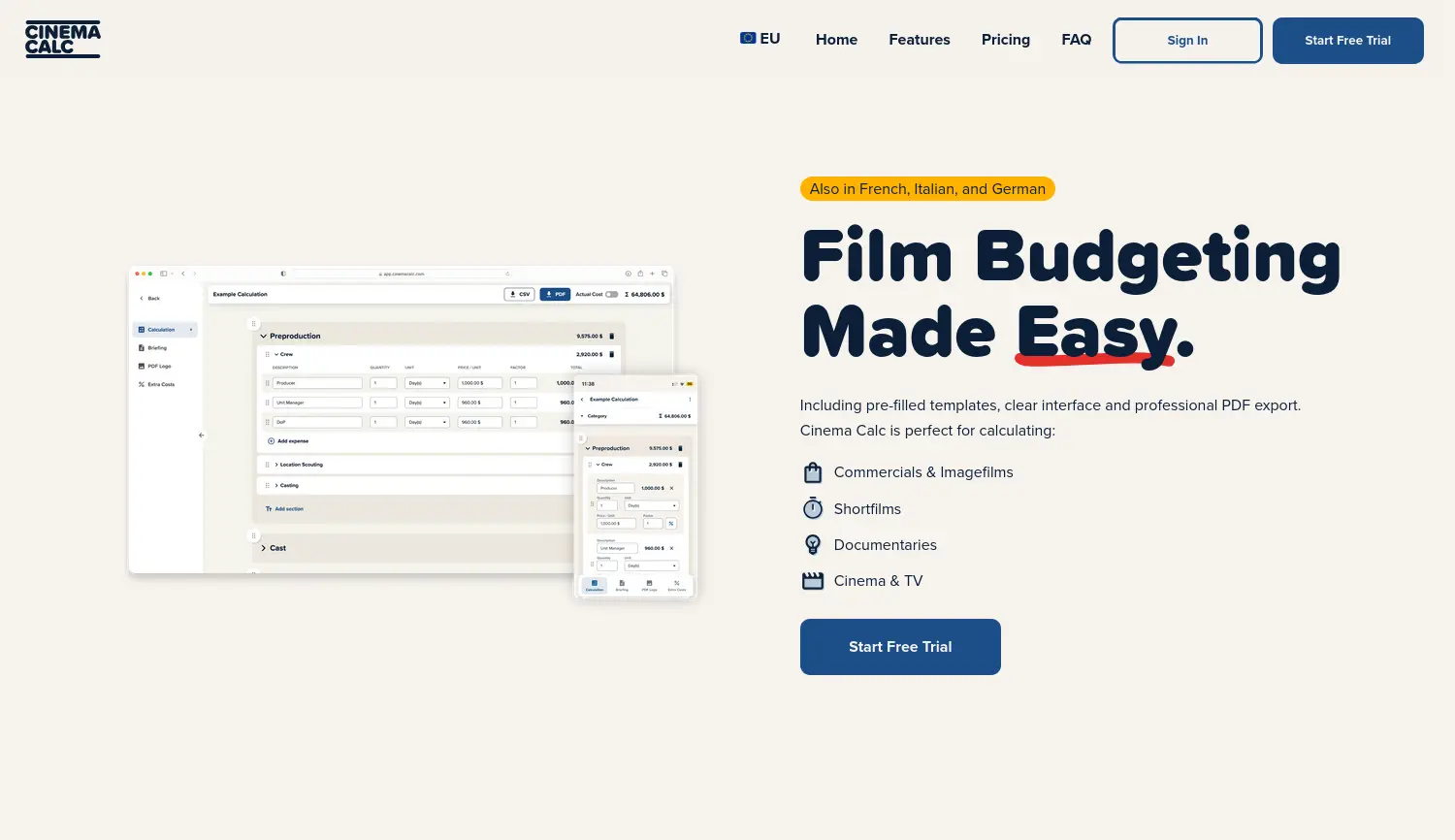Click the 'Commercials & Imagefilms' text
This screenshot has width=1455, height=840.
click(923, 472)
